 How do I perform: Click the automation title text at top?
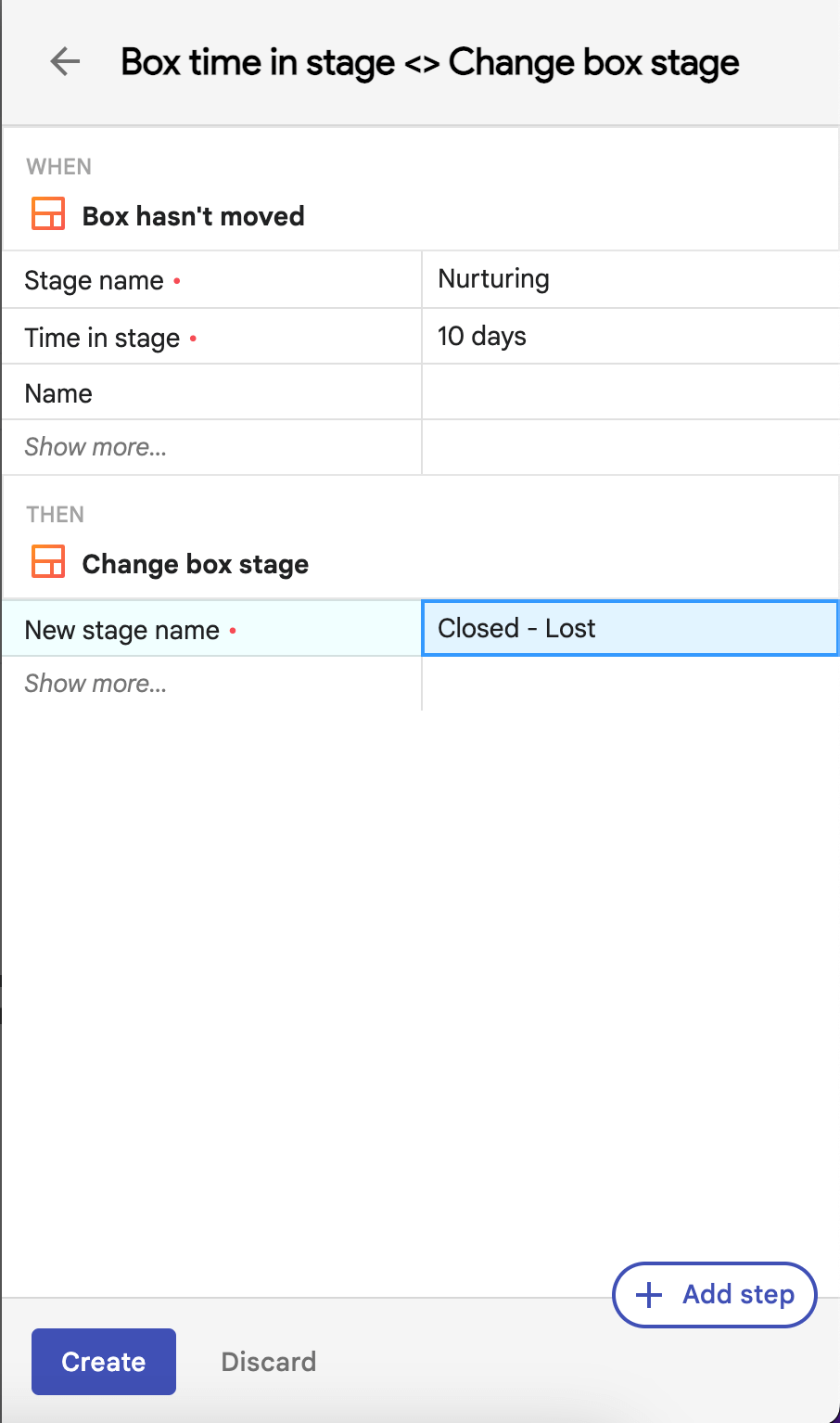[429, 62]
